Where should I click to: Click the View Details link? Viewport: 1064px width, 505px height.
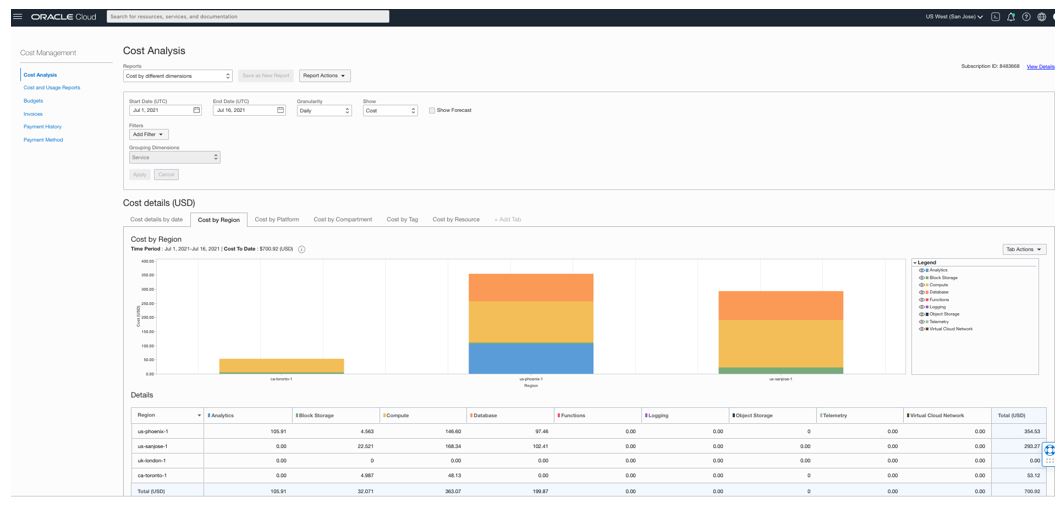point(1040,67)
